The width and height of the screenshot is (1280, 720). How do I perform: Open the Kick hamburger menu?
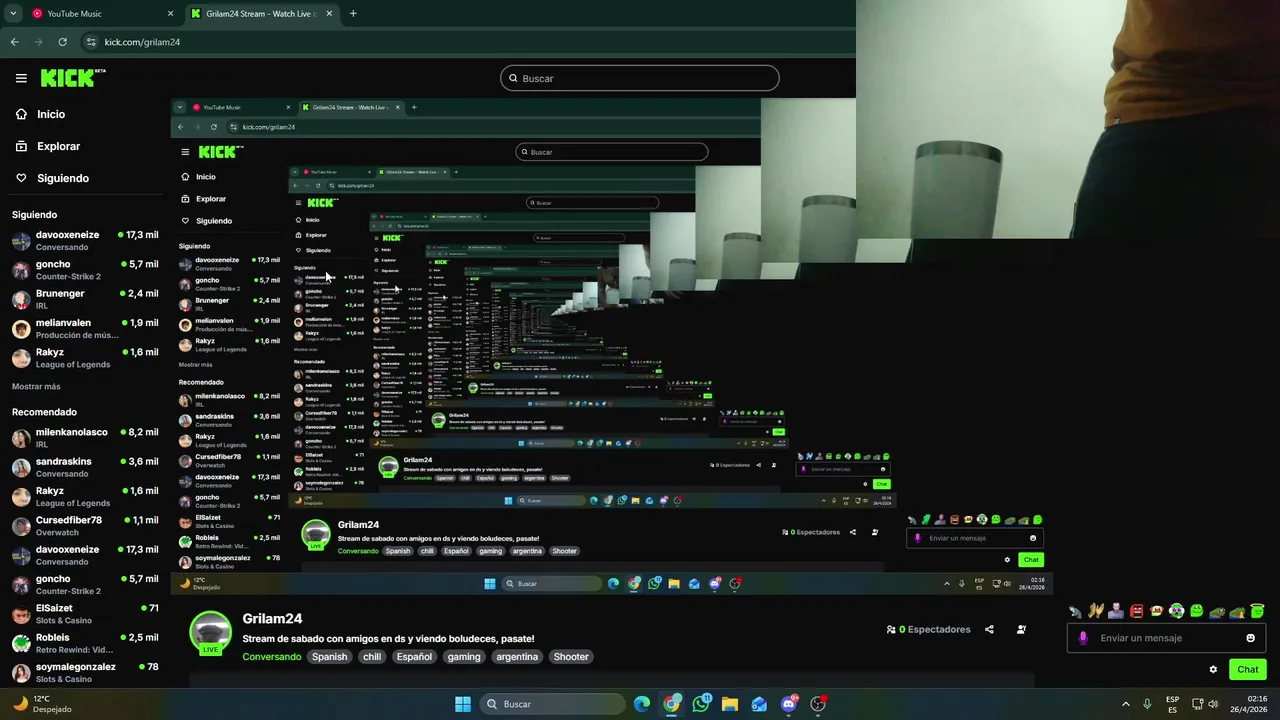pos(21,78)
